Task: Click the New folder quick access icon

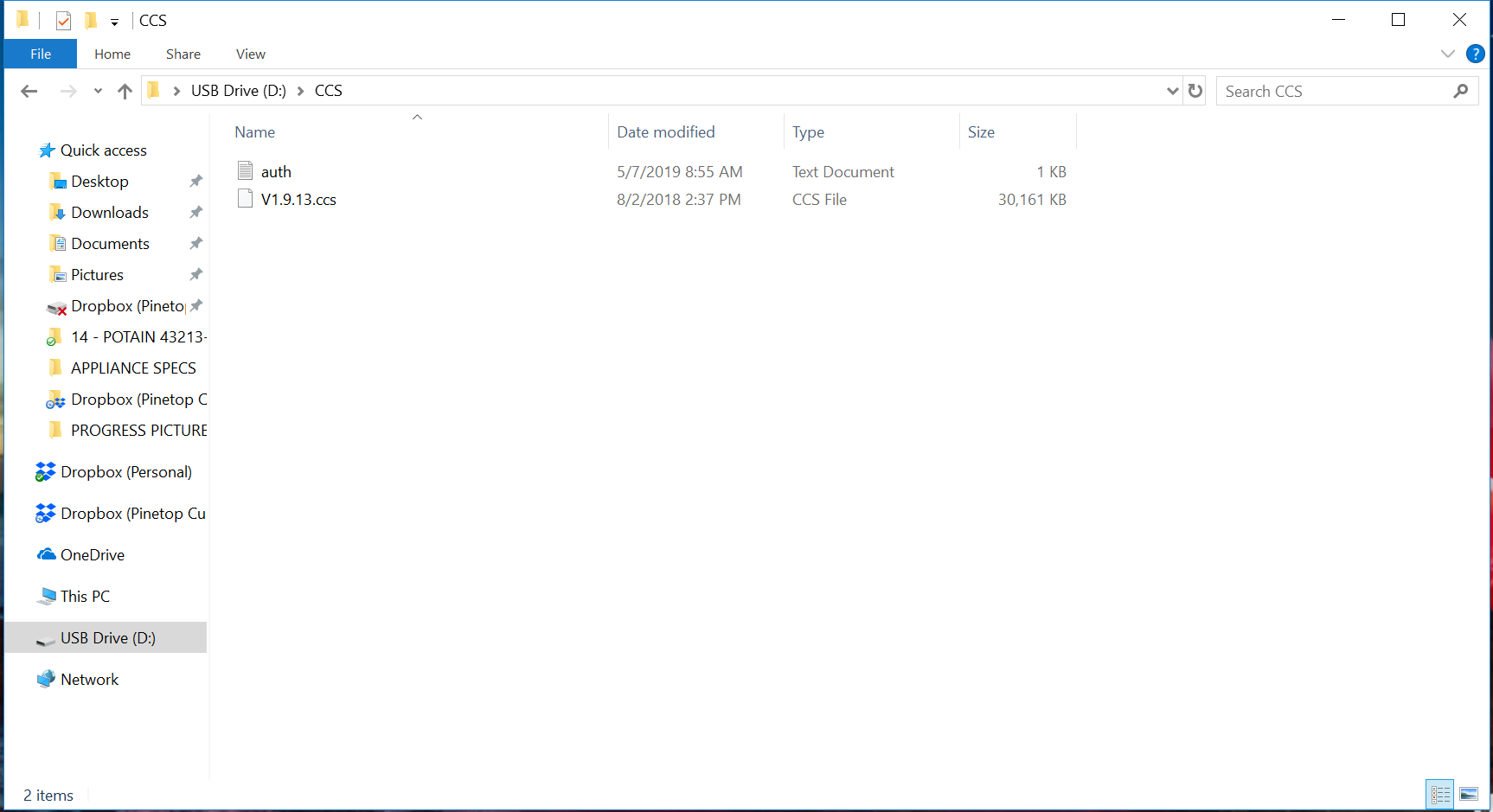Action: (x=91, y=20)
